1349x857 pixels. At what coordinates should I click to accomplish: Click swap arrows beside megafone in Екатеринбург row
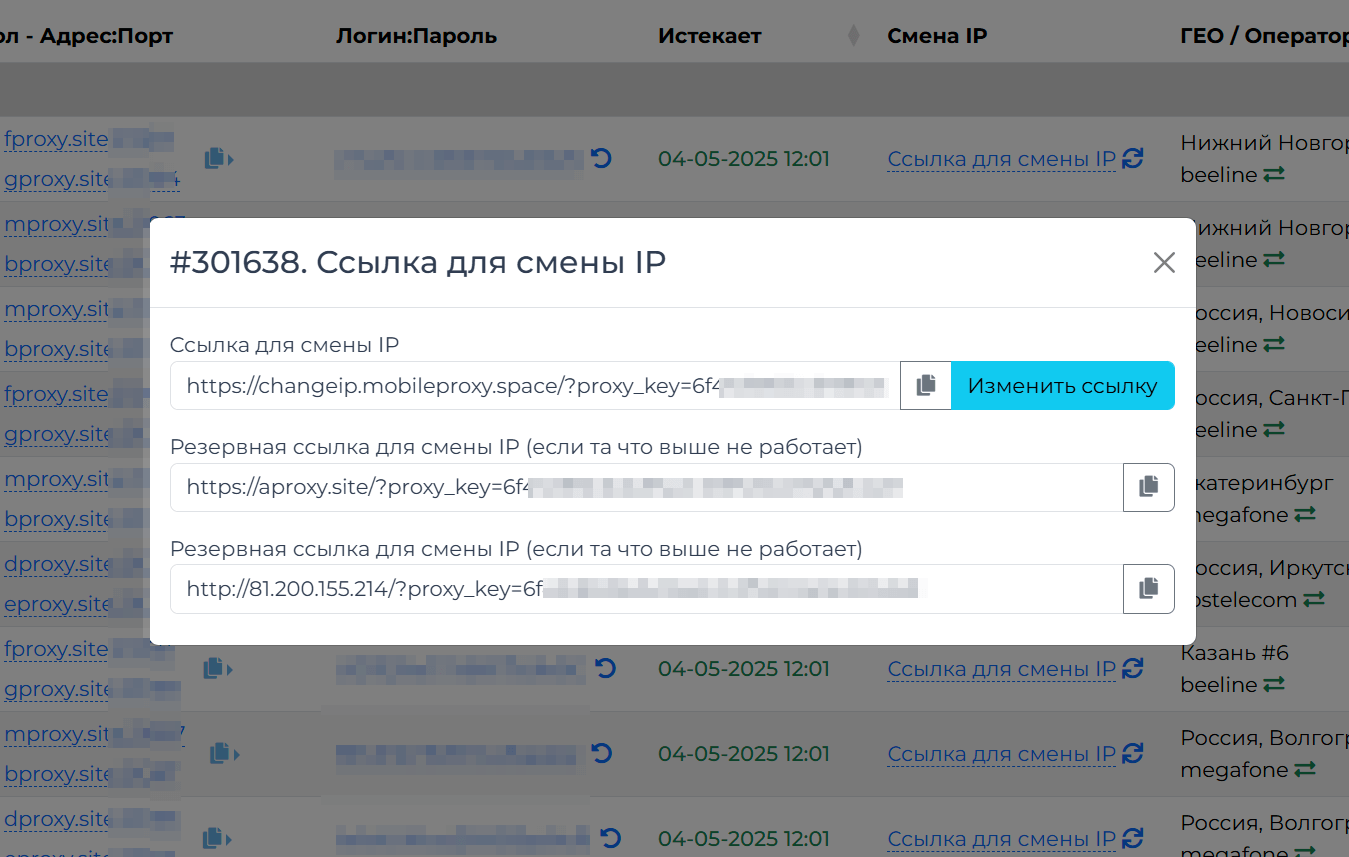pos(1305,515)
